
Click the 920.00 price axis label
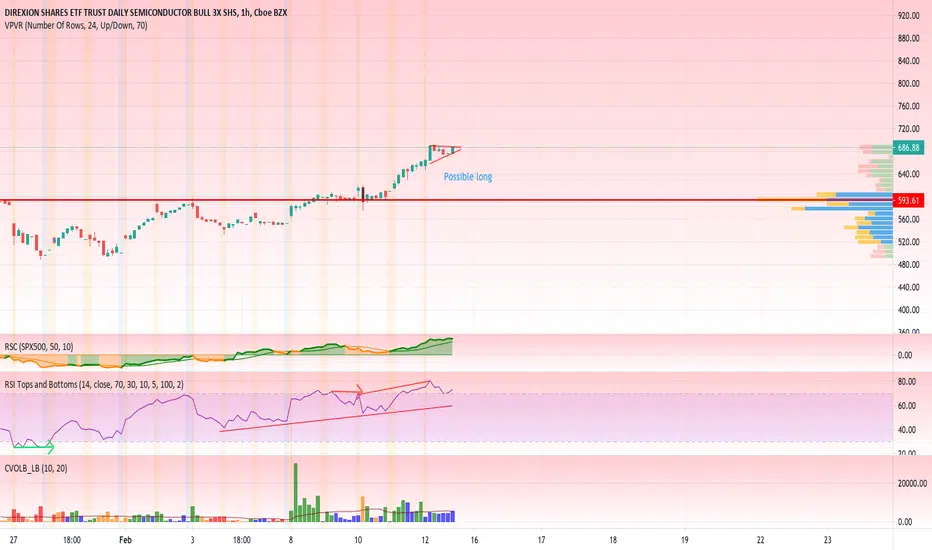pos(908,15)
